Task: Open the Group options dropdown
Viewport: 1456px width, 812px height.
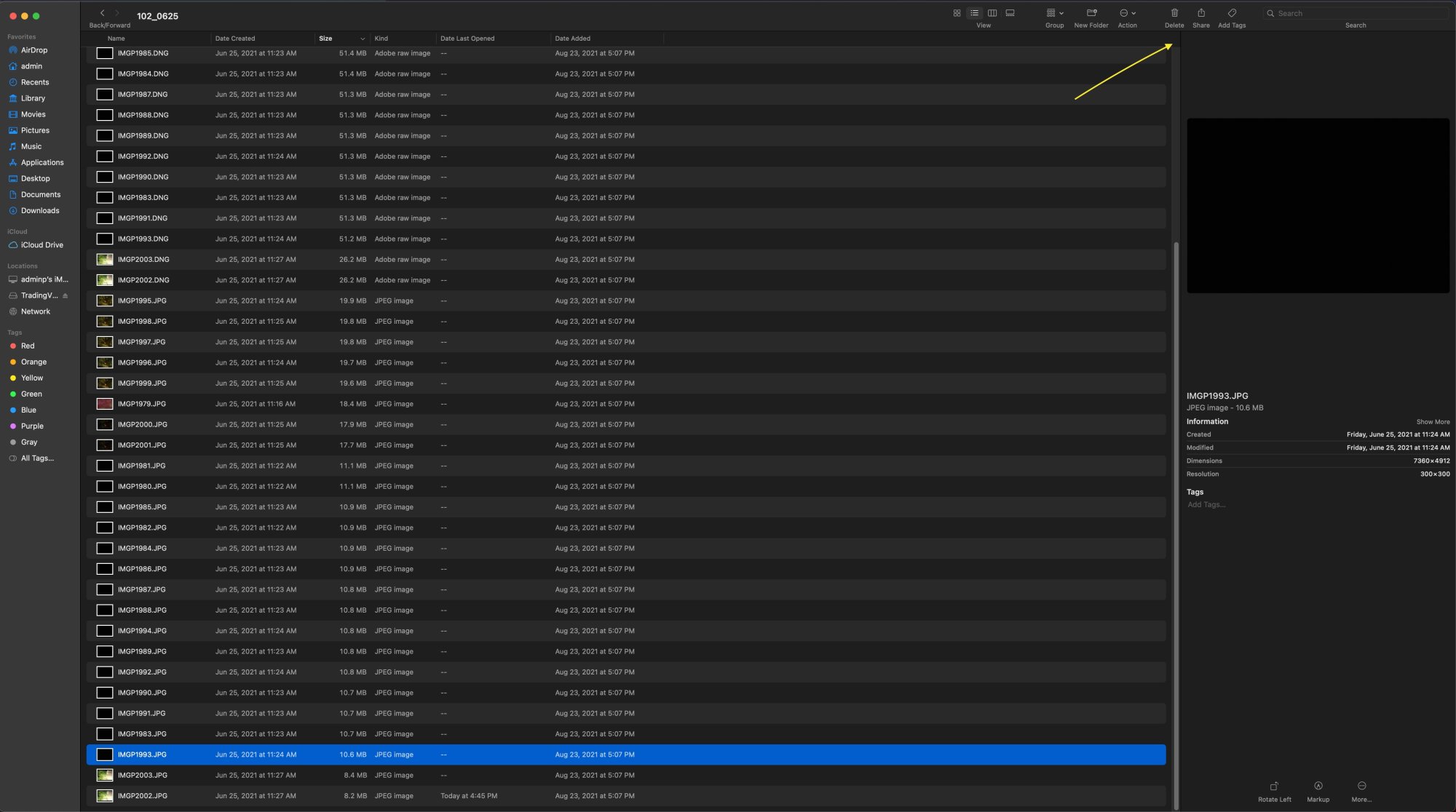Action: [x=1053, y=12]
